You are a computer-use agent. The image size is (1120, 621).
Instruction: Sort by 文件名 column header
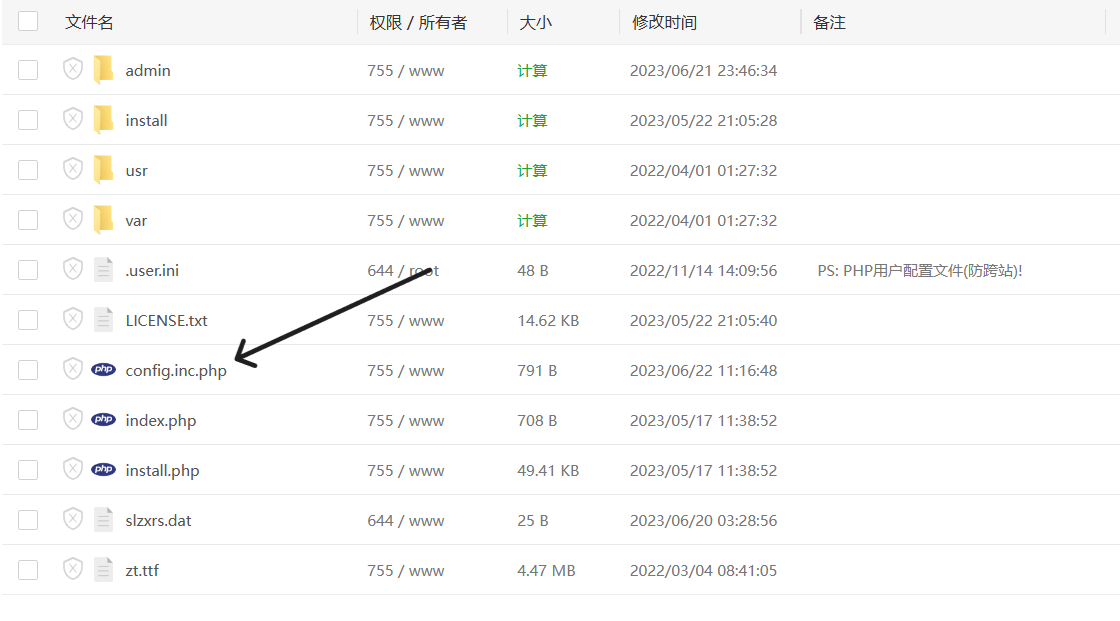pos(89,22)
